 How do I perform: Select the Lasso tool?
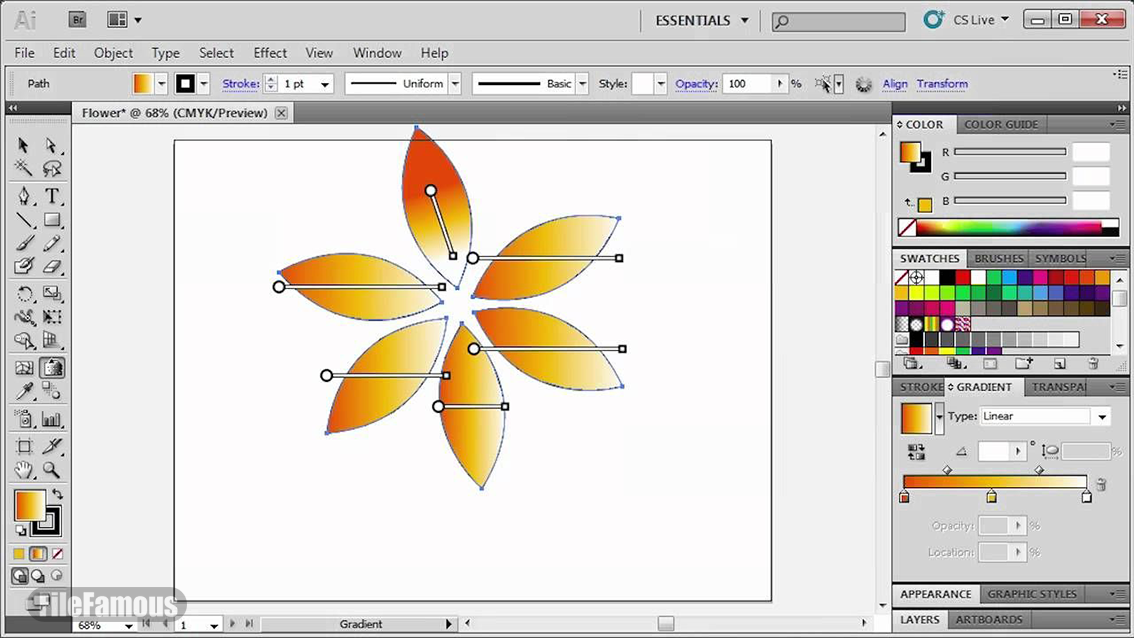[x=51, y=169]
